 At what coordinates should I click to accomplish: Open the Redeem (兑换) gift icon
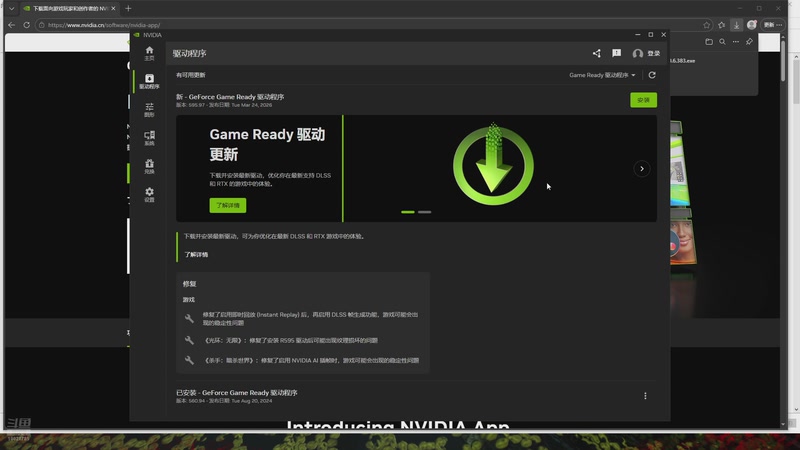149,166
